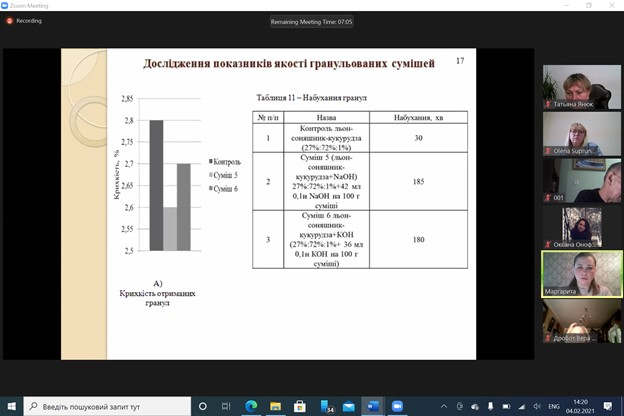The image size is (624, 416).
Task: Click table value 185
Action: 418,182
